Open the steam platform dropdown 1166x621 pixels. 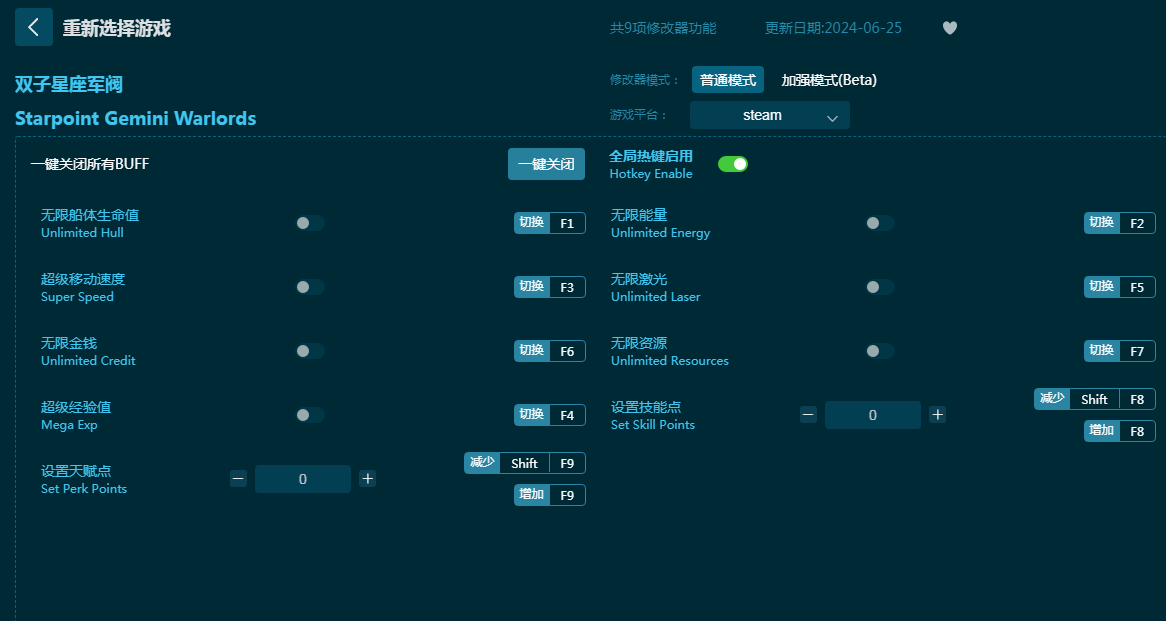770,115
